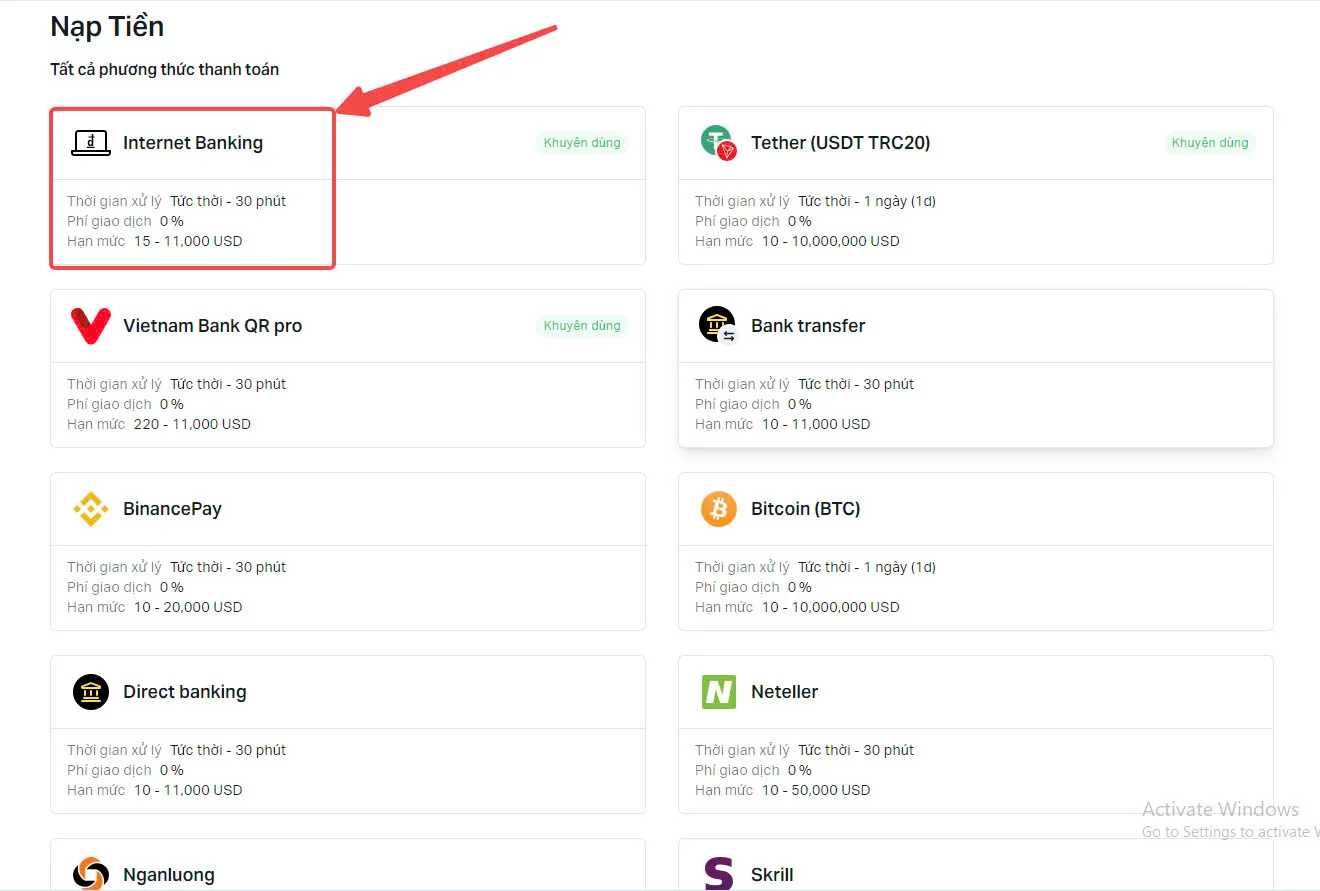Click Neteller limit 10 - 50,000 USD
This screenshot has width=1320, height=891.
(816, 790)
